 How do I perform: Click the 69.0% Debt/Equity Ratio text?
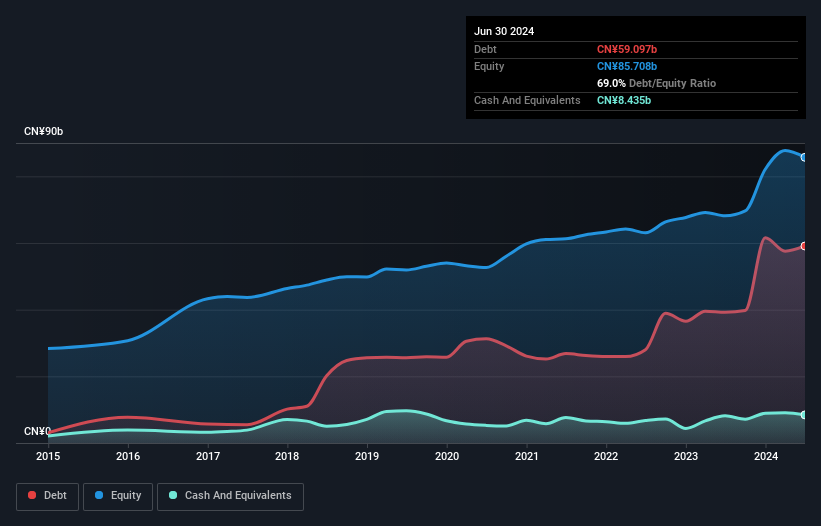pos(656,83)
